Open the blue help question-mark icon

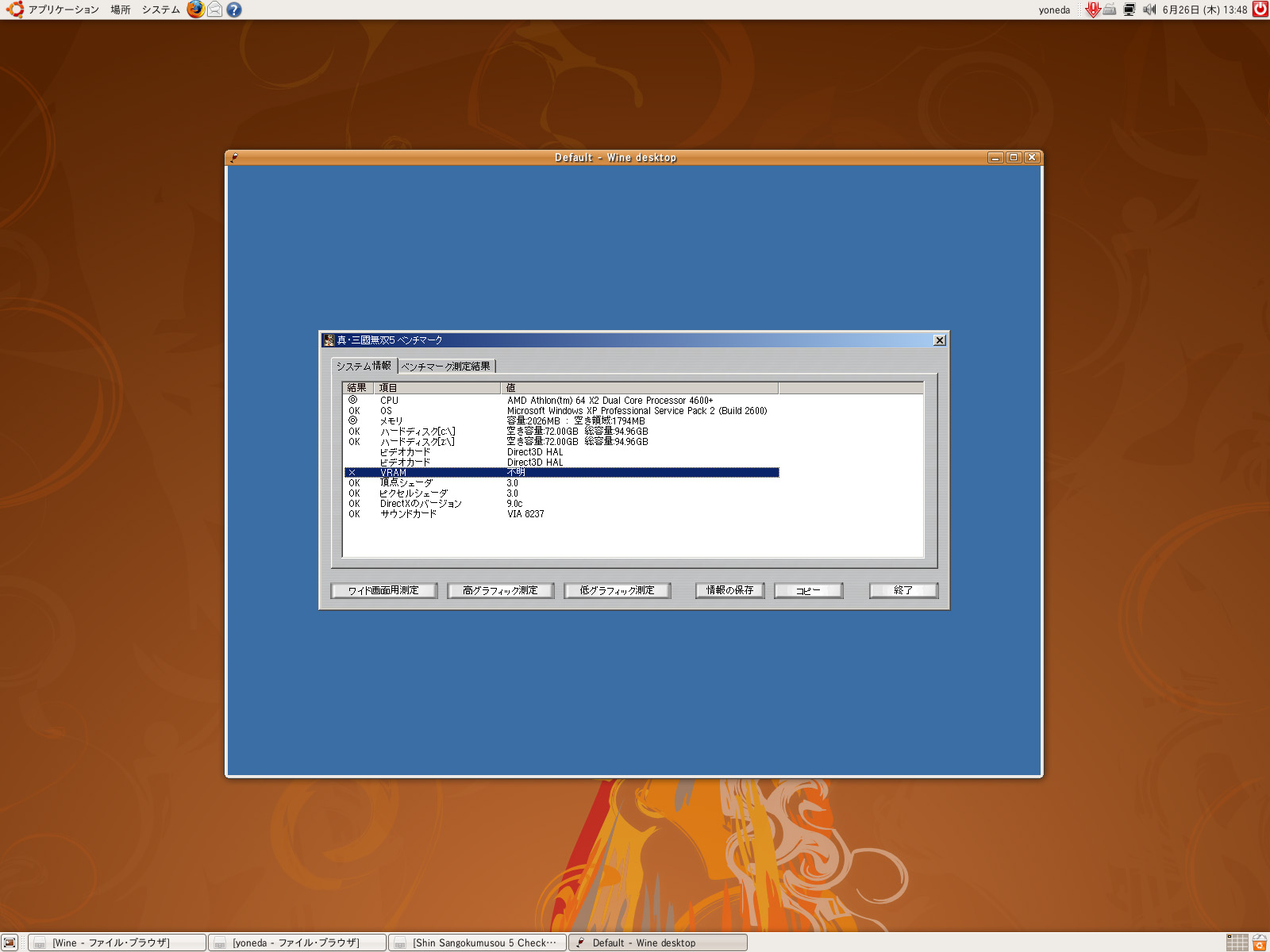pyautogui.click(x=233, y=10)
